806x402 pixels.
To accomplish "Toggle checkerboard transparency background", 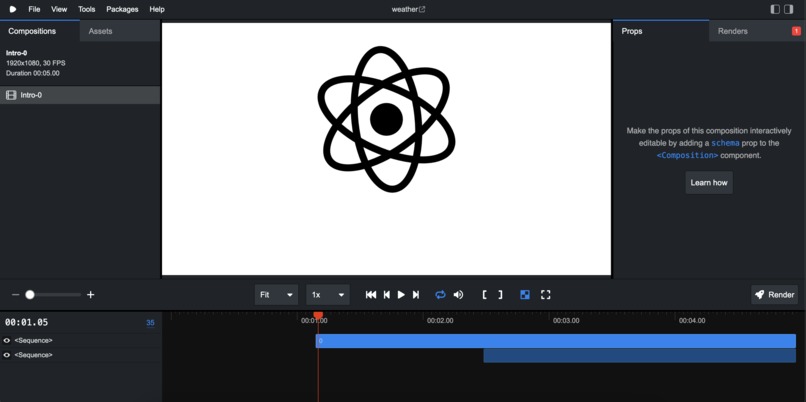I will click(x=525, y=295).
